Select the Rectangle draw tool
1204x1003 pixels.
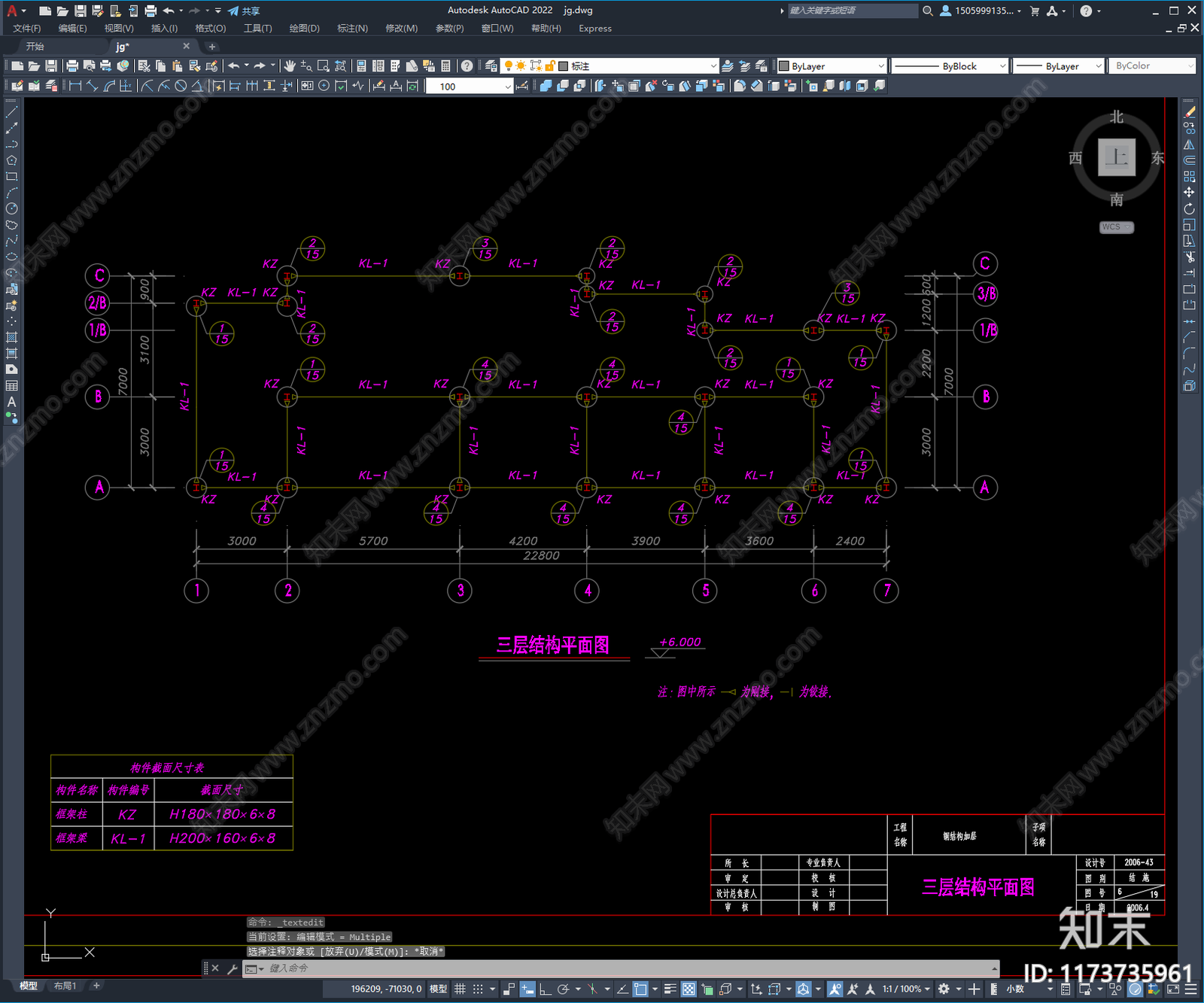pos(11,177)
